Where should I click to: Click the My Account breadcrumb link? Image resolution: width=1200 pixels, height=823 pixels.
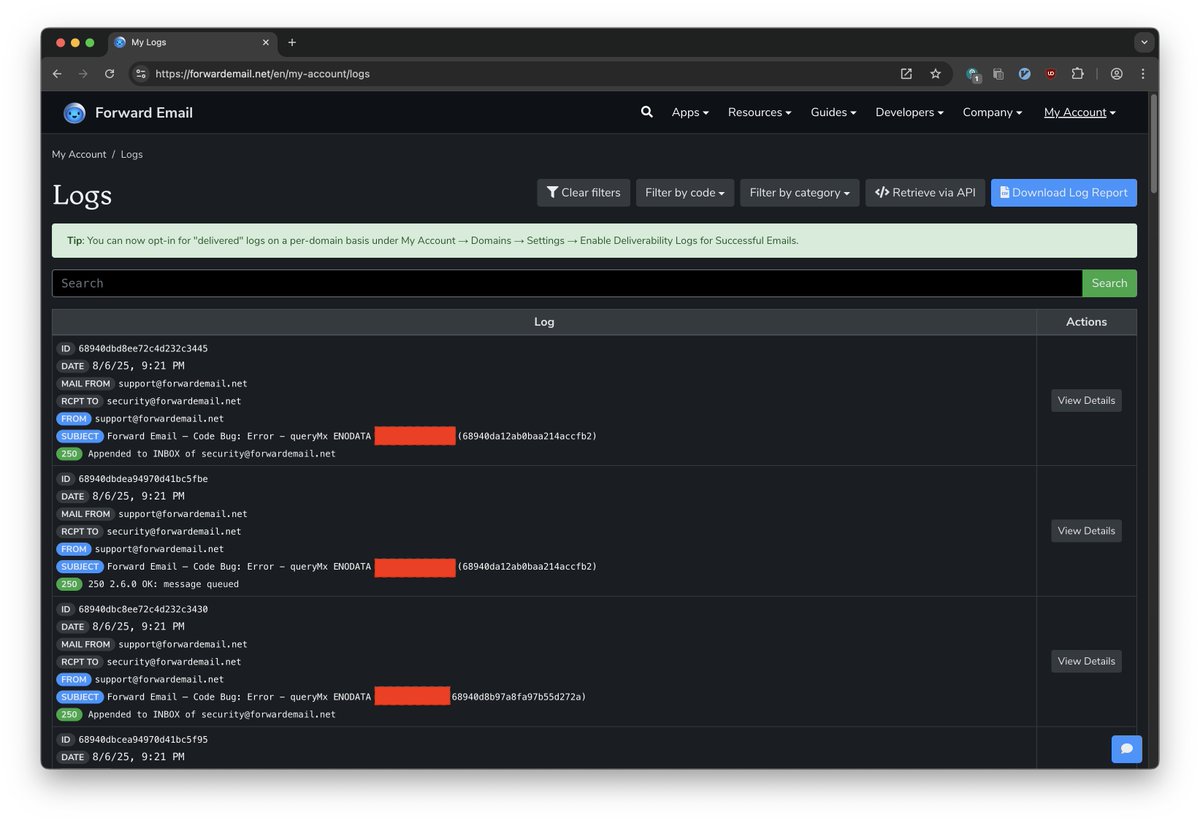(79, 155)
